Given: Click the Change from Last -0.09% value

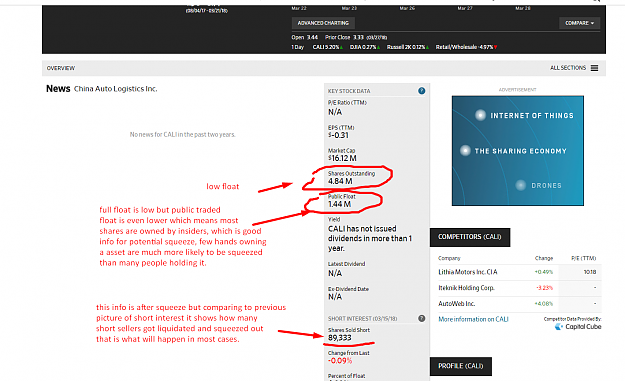Looking at the screenshot, I should (340, 361).
